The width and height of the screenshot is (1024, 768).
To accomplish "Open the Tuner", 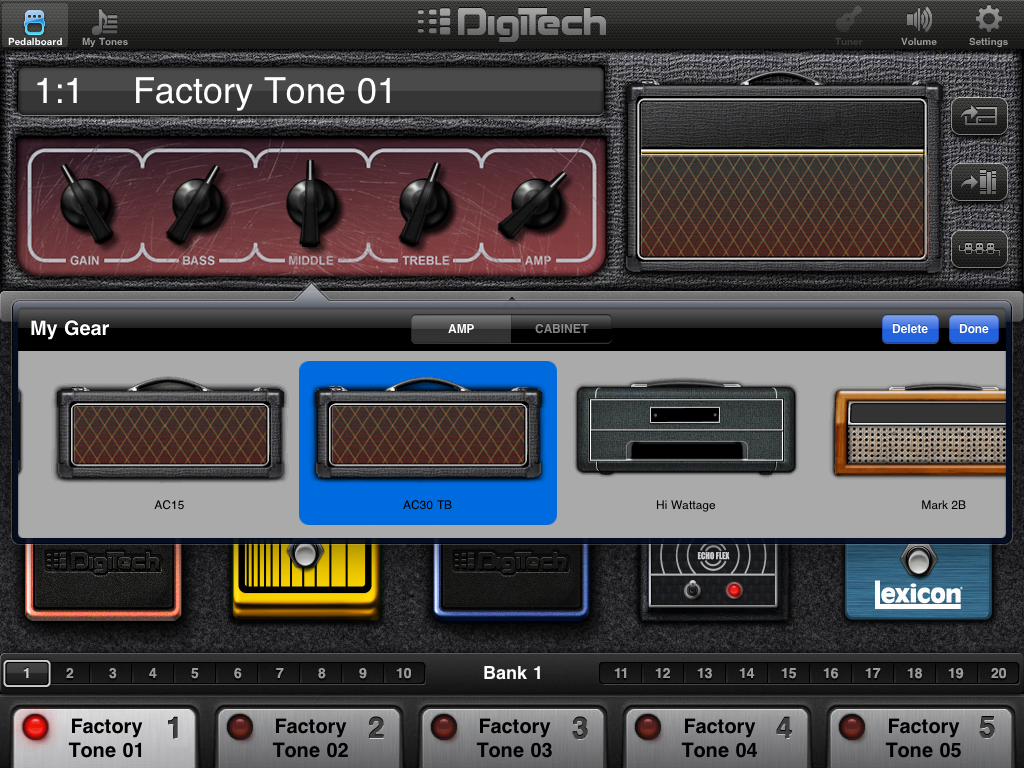I will coord(848,26).
